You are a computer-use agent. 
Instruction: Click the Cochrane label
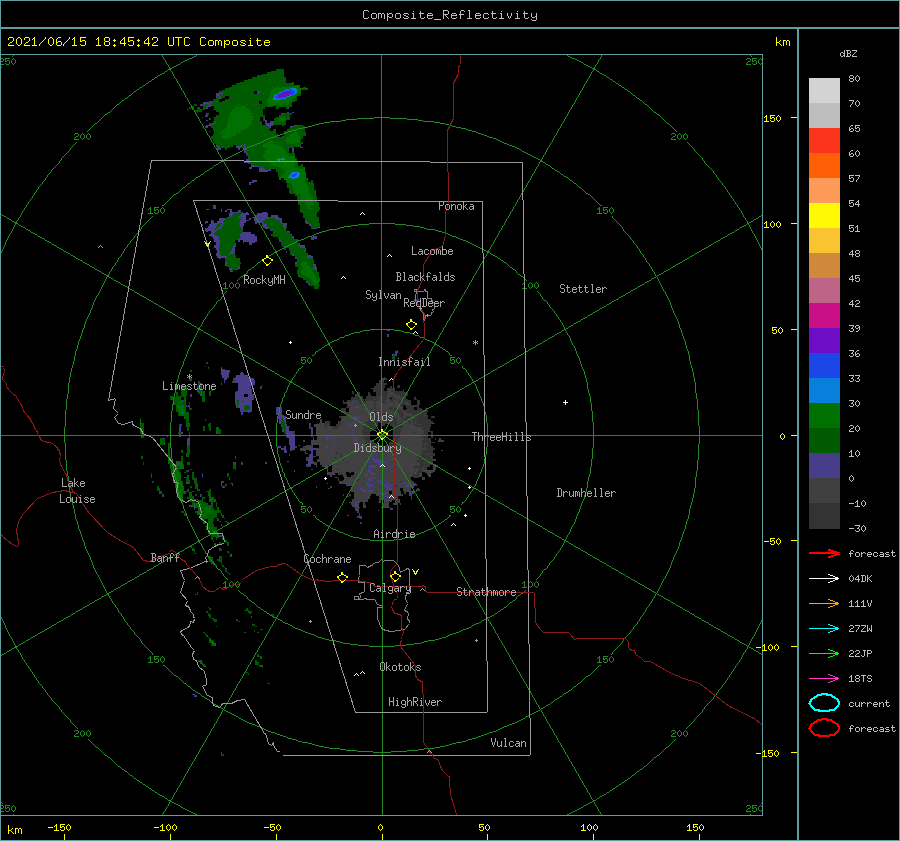[327, 559]
